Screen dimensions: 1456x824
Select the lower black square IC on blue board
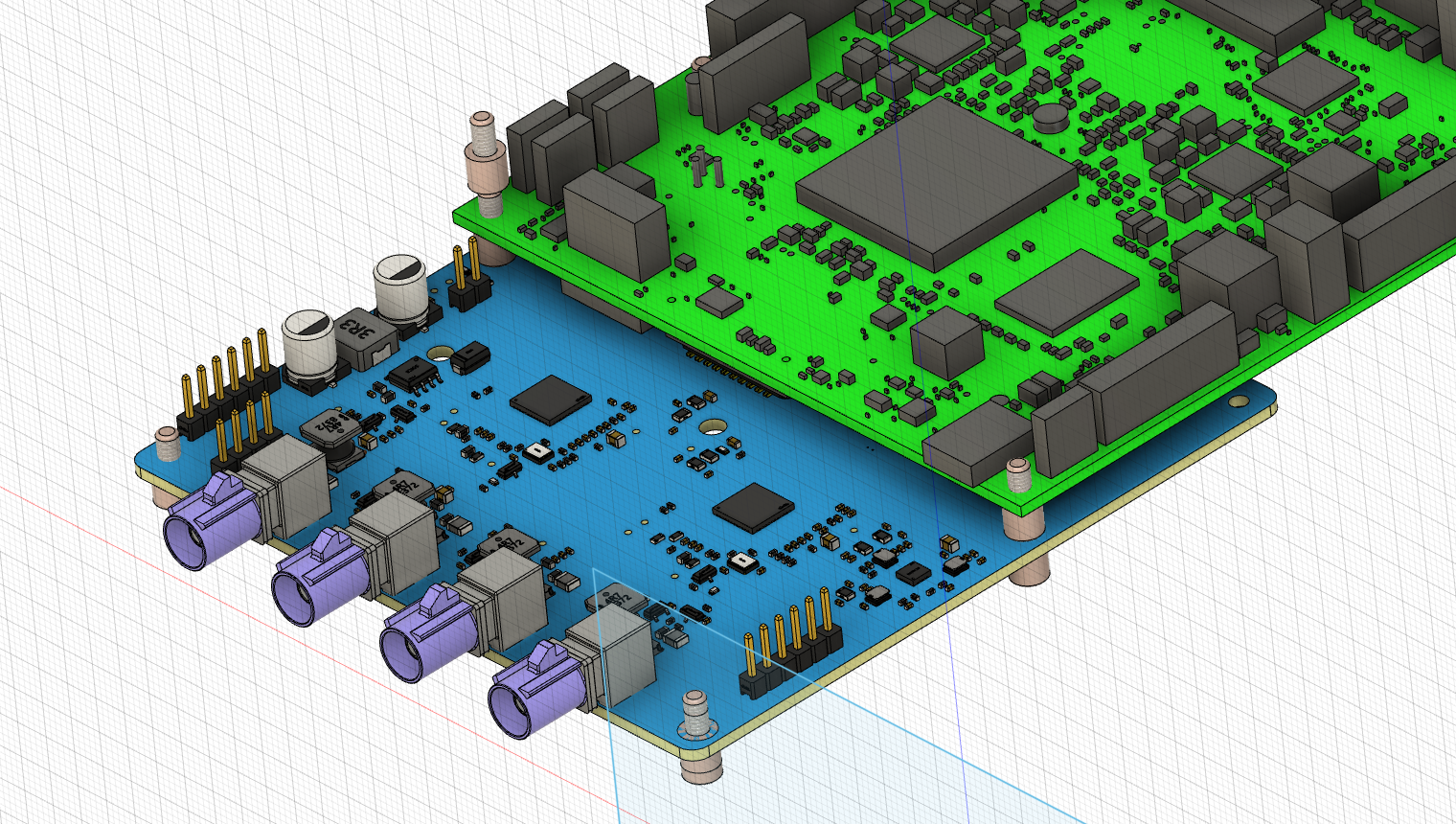754,507
